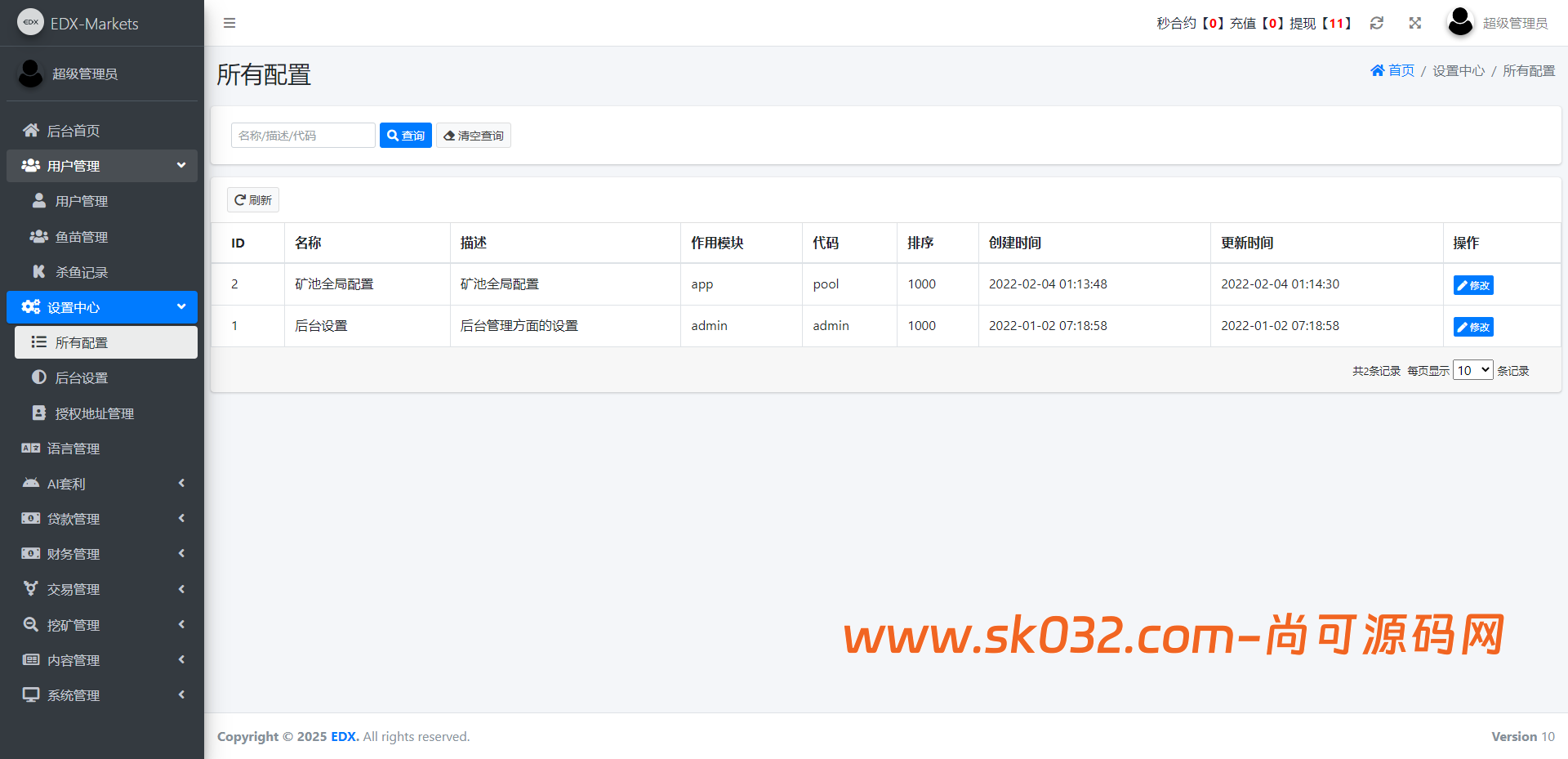Click the 刷新 refresh table button
The width and height of the screenshot is (1568, 759).
(253, 200)
